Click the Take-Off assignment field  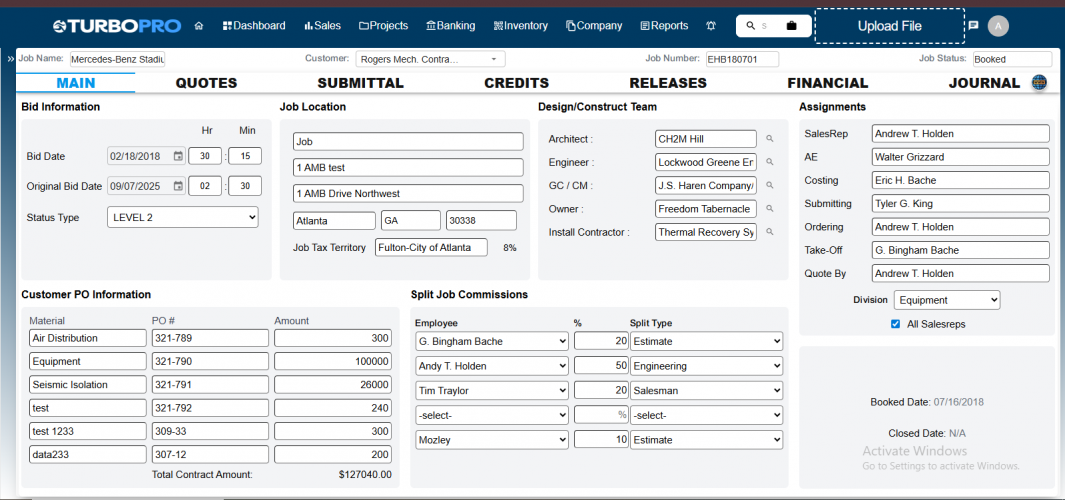(960, 250)
